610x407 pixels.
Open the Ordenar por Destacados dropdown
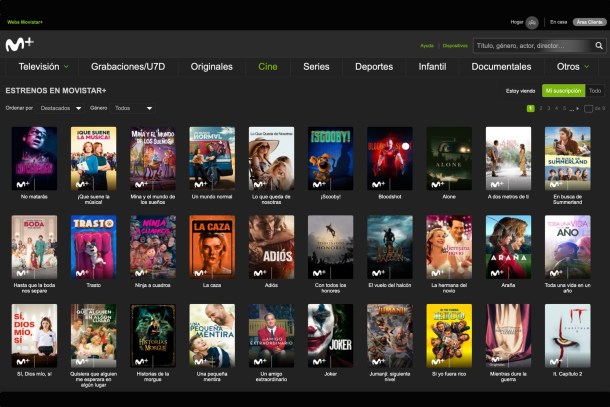point(61,108)
